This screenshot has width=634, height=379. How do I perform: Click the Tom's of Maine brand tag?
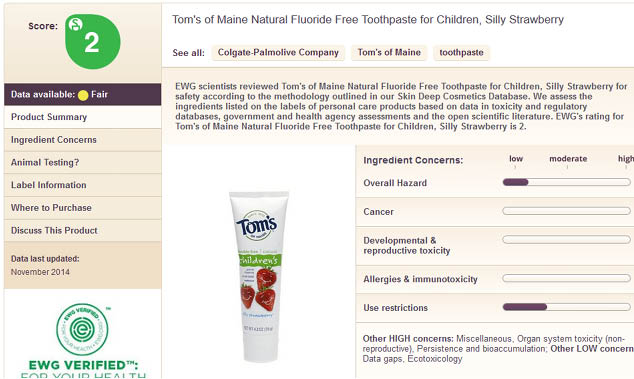[389, 53]
